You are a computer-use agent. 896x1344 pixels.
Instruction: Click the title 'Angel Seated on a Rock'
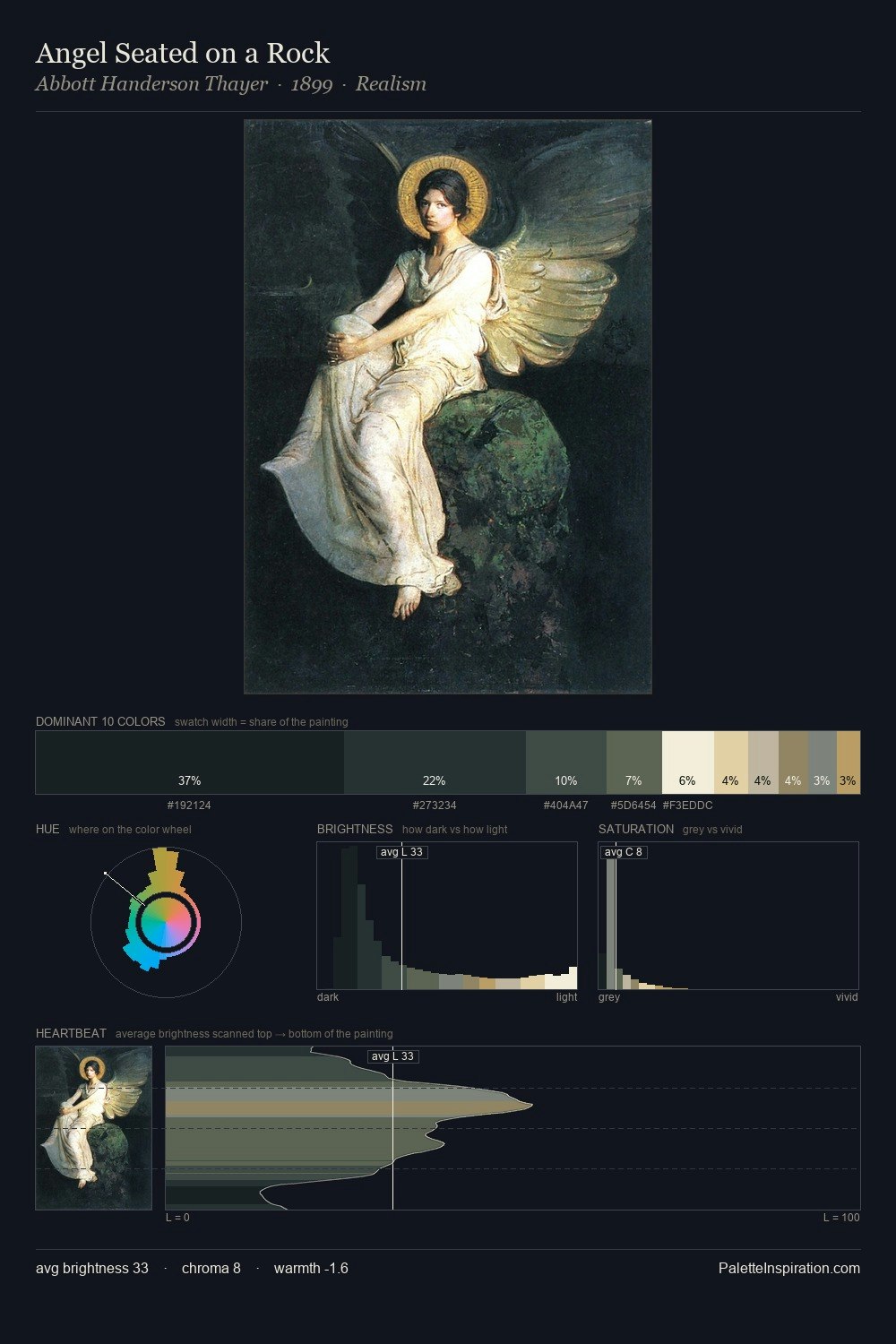click(x=183, y=54)
